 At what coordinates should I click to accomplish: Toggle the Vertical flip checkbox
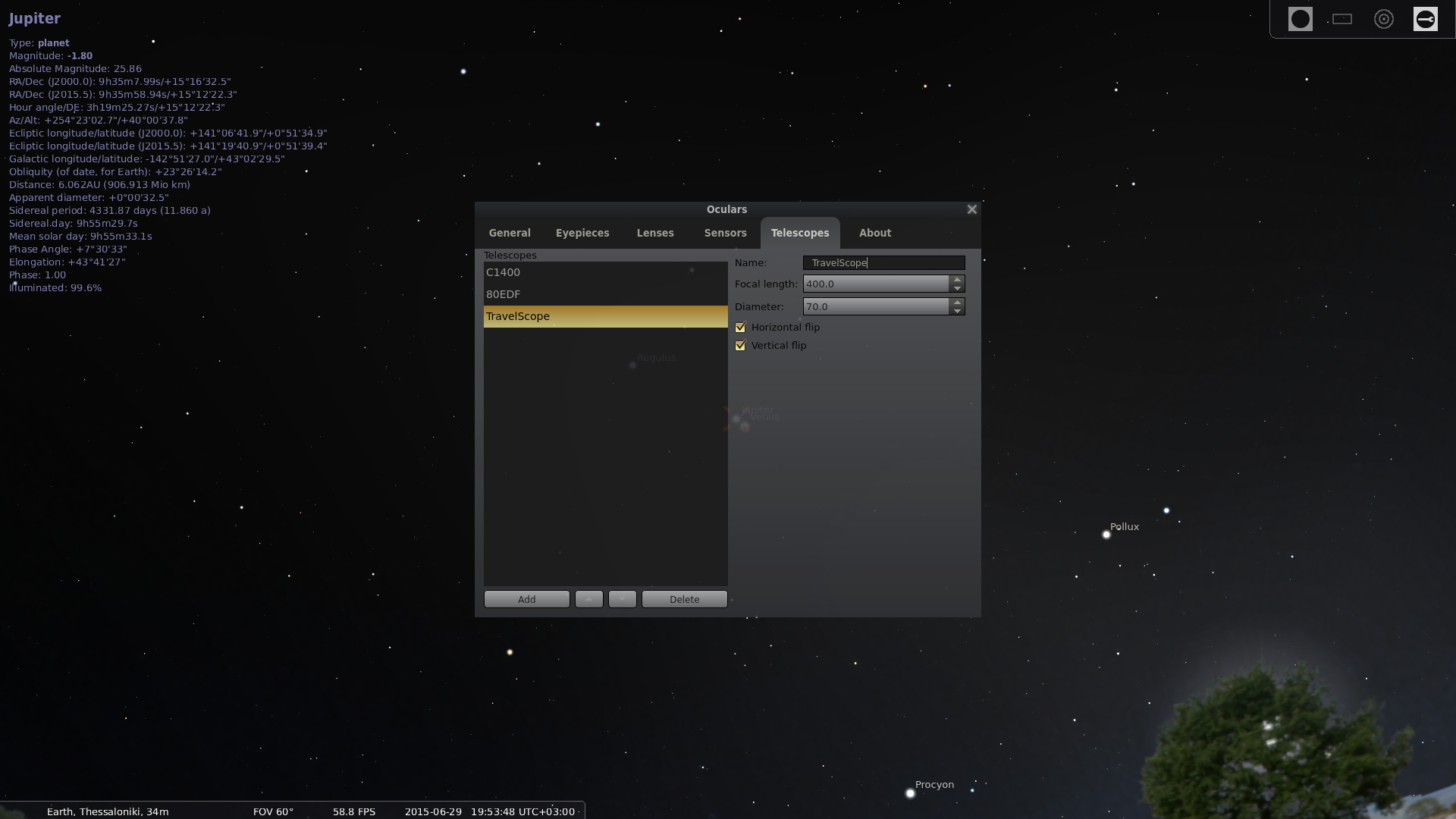click(x=740, y=345)
